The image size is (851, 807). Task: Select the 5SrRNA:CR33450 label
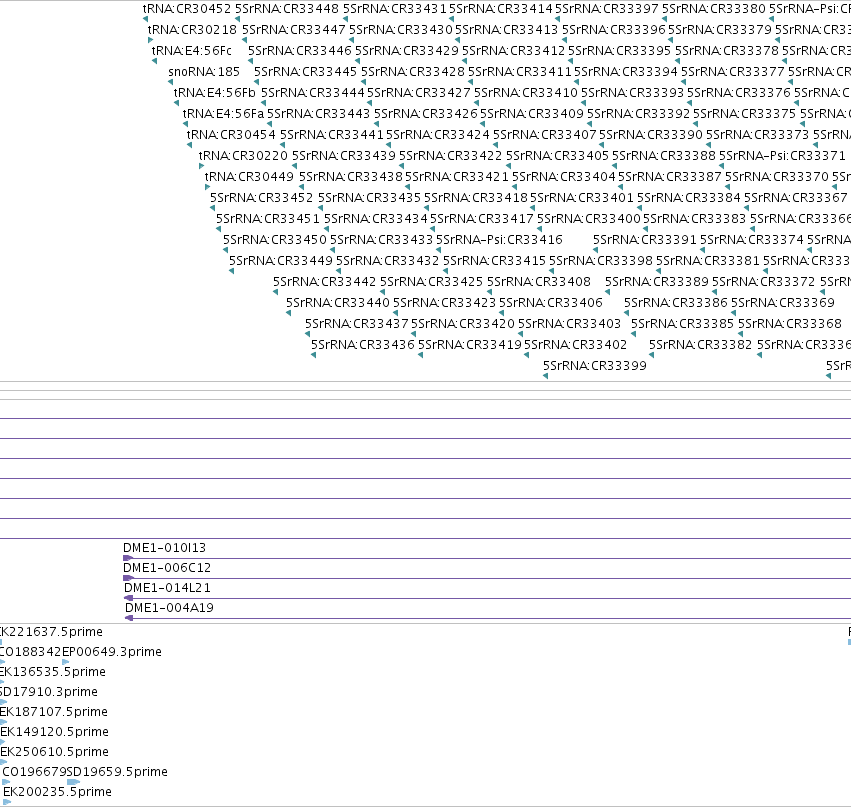pyautogui.click(x=275, y=240)
